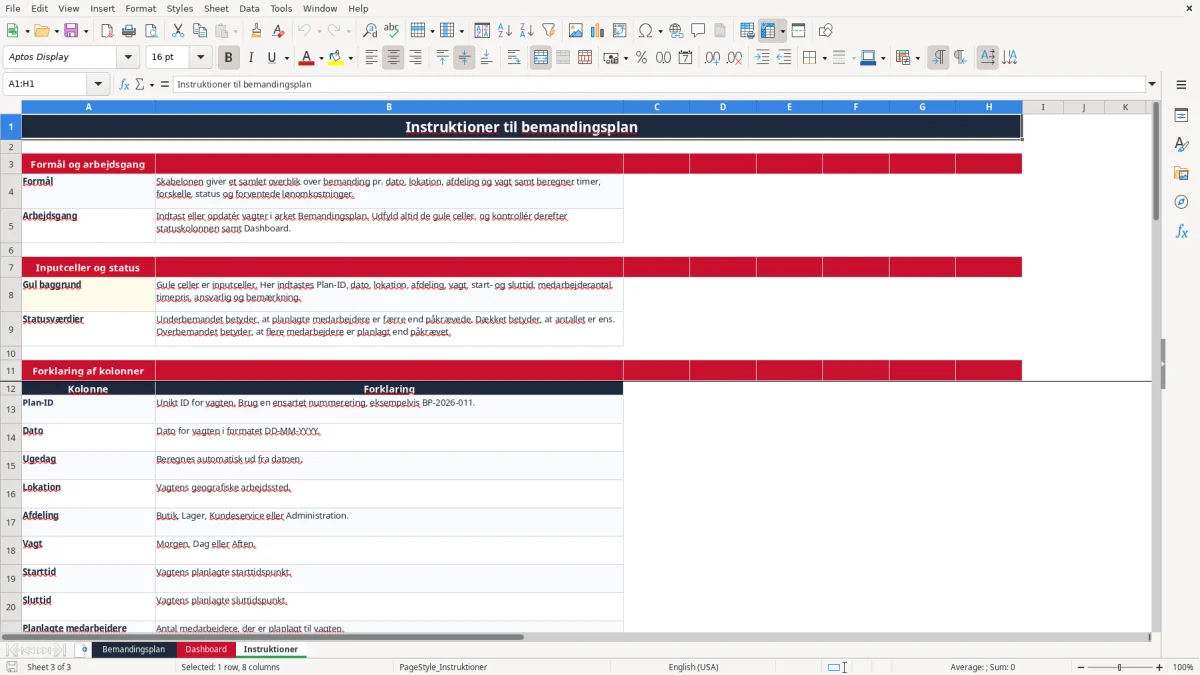Viewport: 1200px width, 675px height.
Task: Open the Open-file folder dropdown arrow
Action: (x=54, y=31)
